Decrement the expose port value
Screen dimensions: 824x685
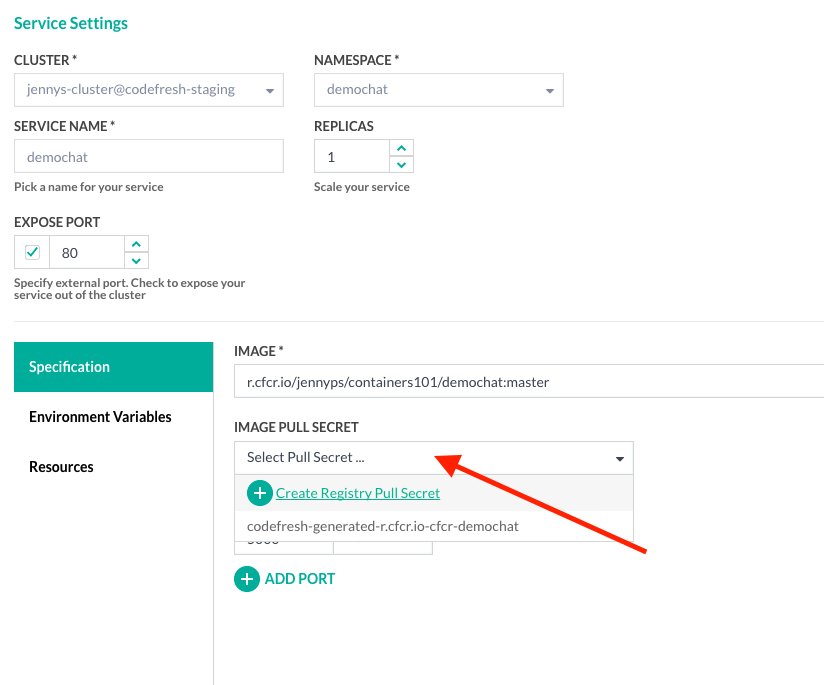coord(136,261)
